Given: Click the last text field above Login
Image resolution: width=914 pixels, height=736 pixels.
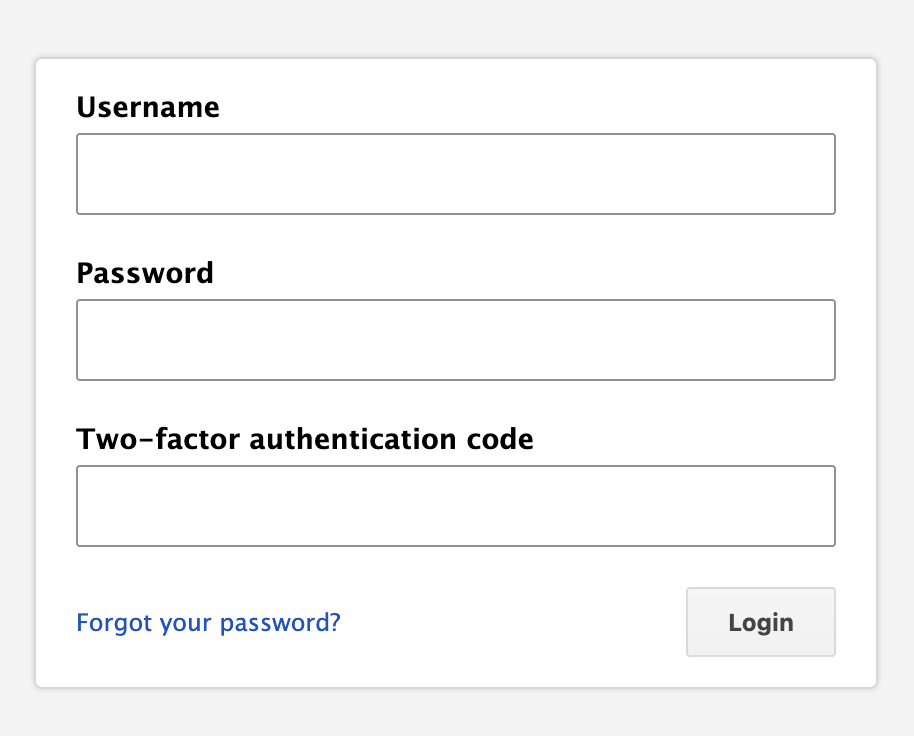Looking at the screenshot, I should coord(456,506).
